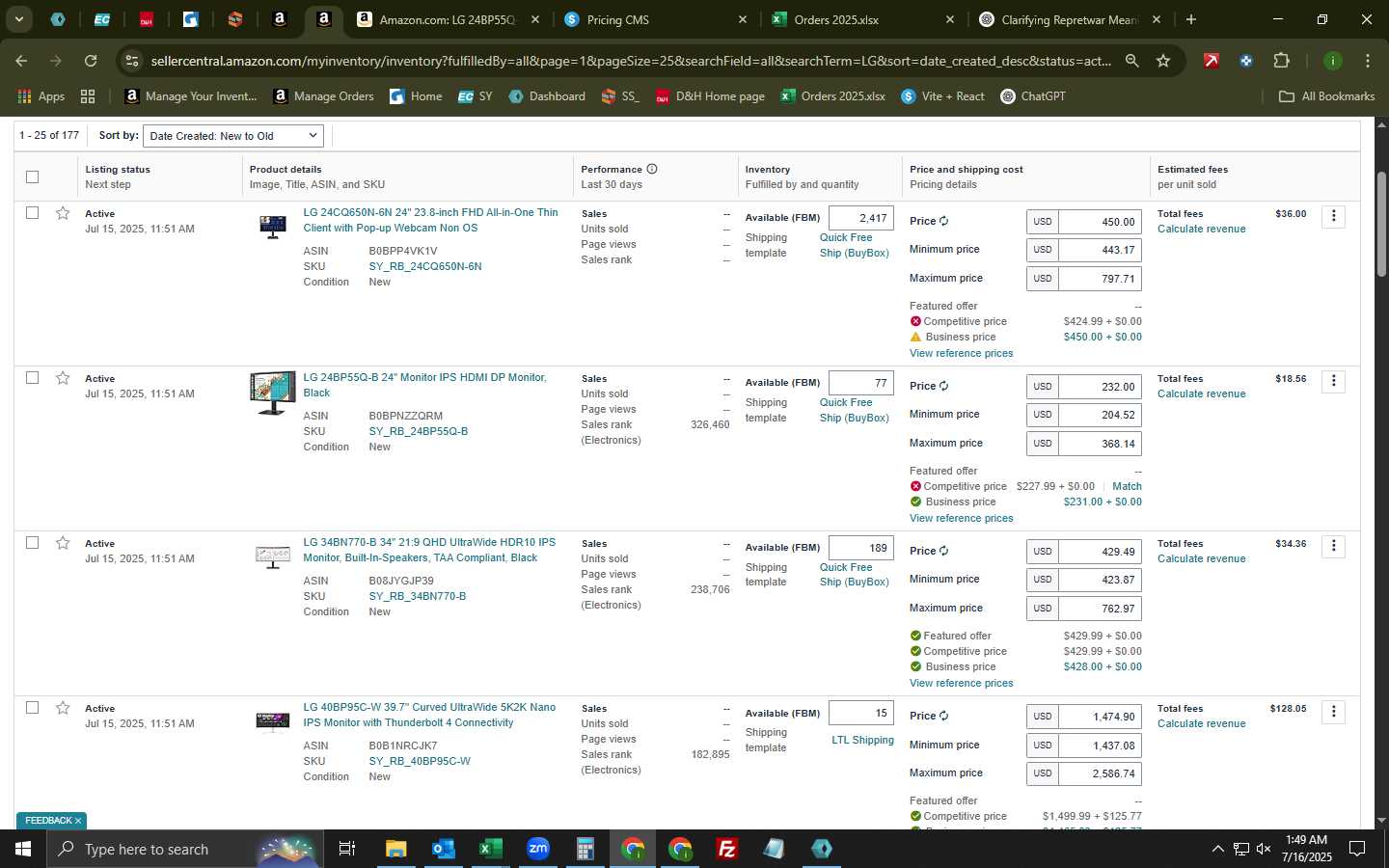This screenshot has height=868, width=1389.
Task: Open FileZilla from the Windows taskbar
Action: [727, 849]
